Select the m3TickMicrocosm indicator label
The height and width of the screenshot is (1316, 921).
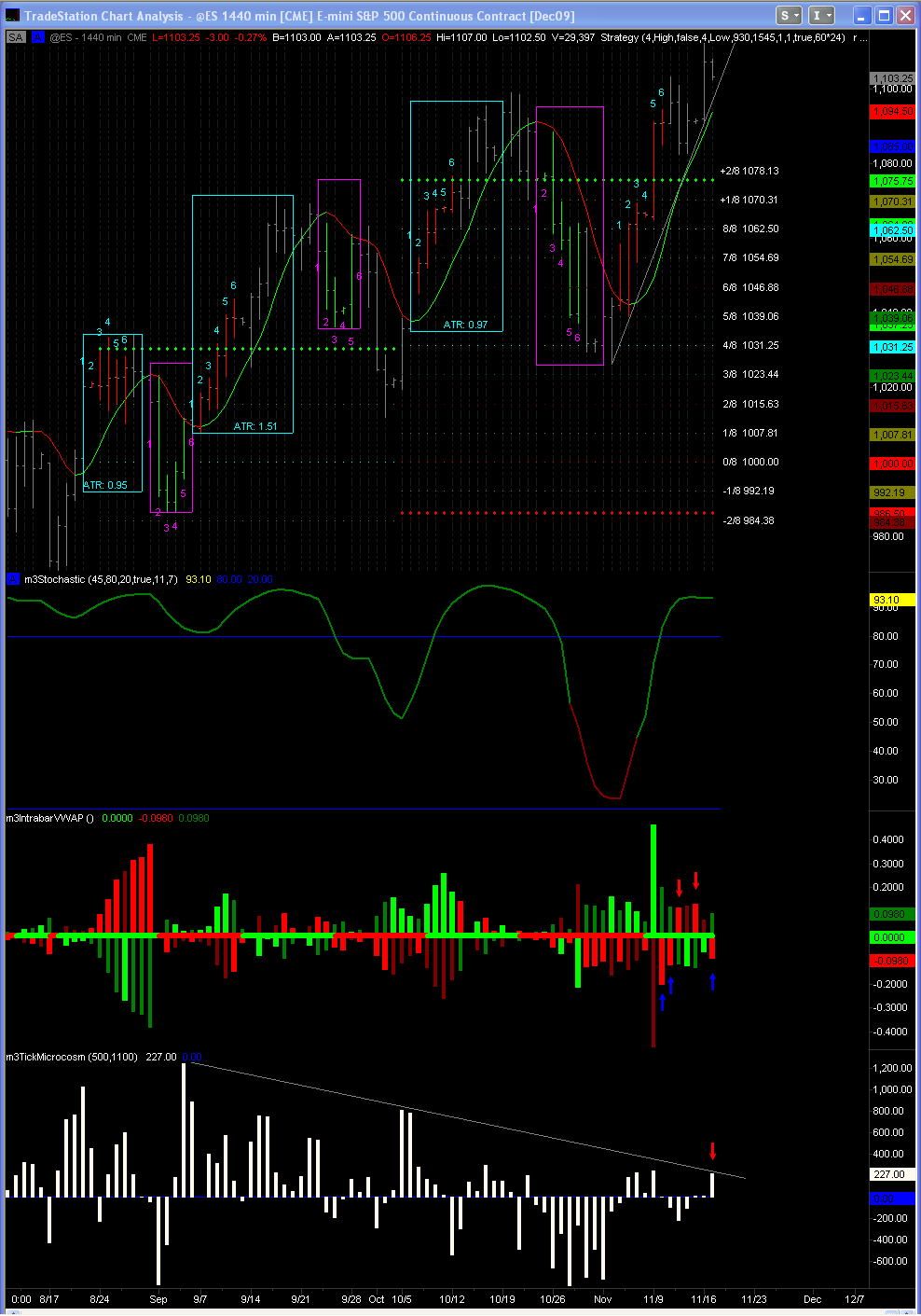(x=72, y=1057)
